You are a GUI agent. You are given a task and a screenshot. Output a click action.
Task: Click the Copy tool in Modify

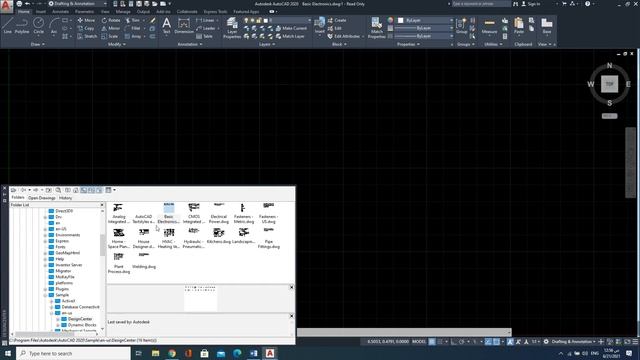pos(86,28)
